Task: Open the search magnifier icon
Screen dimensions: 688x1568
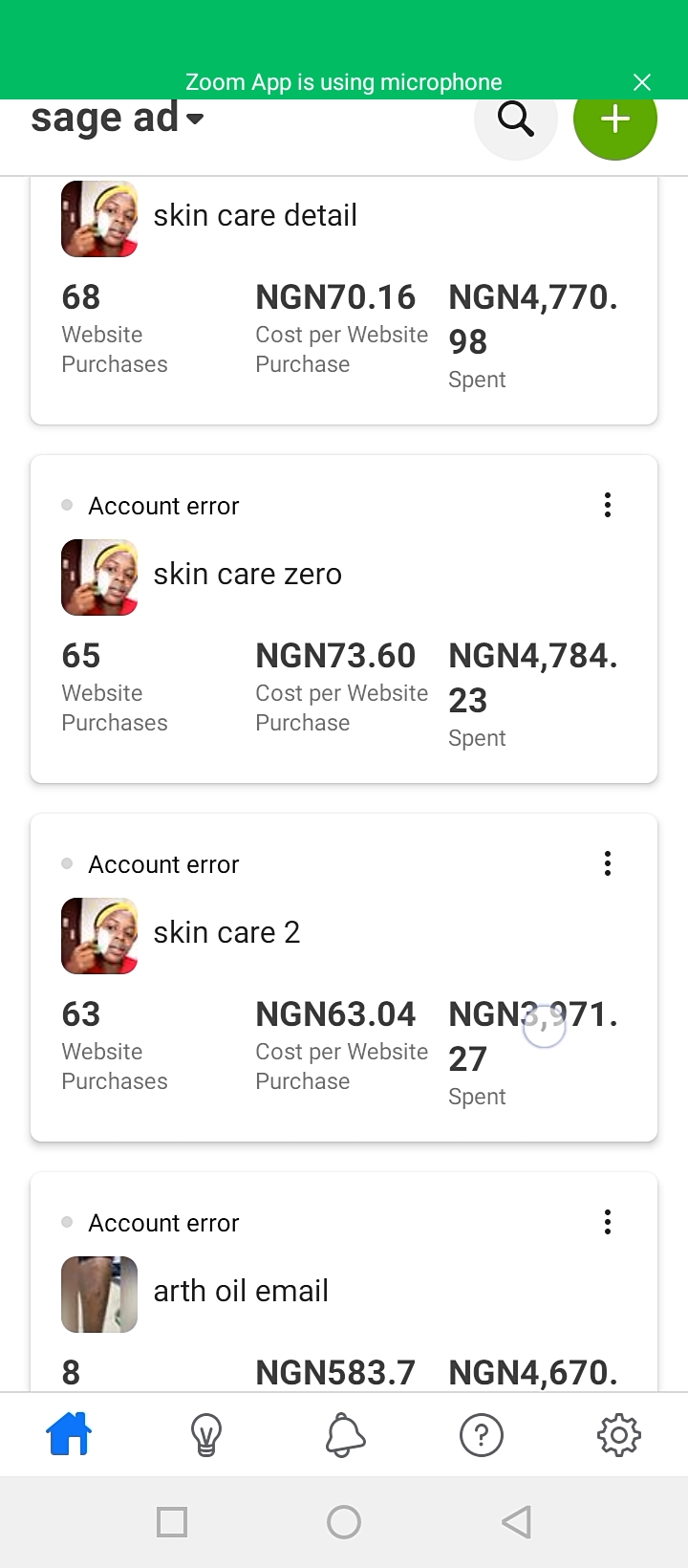Action: tap(516, 120)
